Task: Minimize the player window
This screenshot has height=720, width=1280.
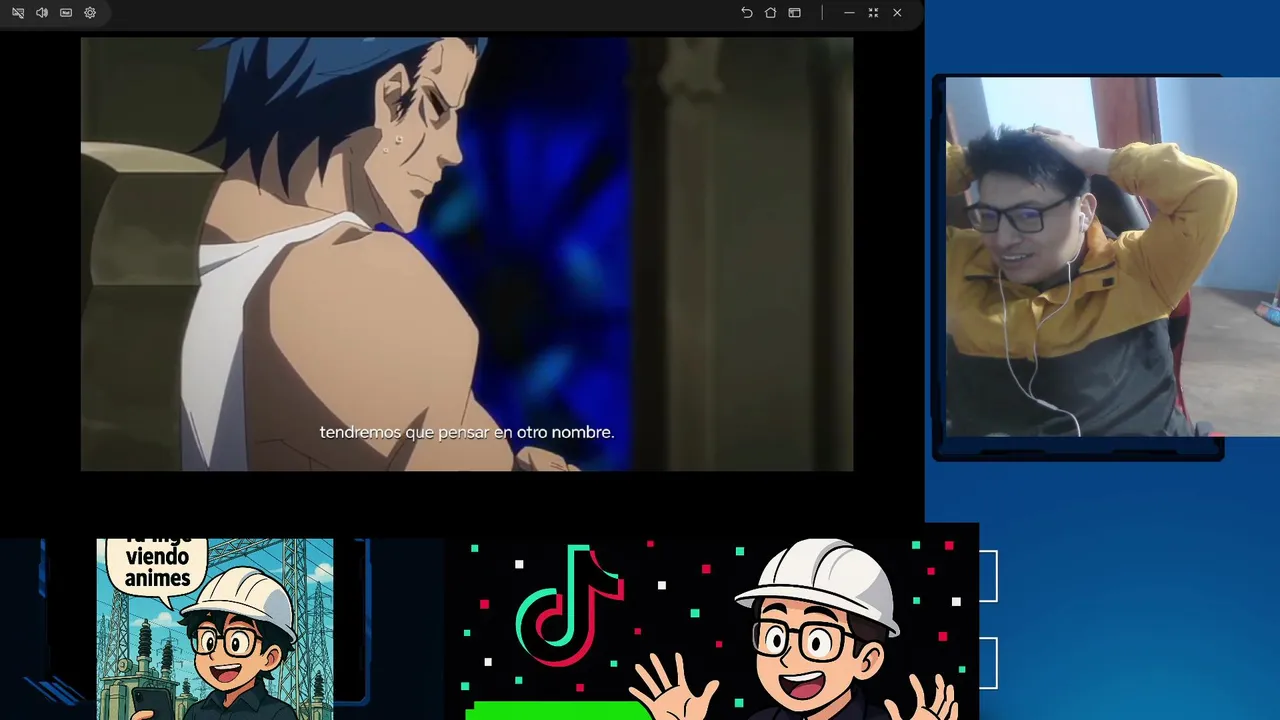Action: click(849, 13)
